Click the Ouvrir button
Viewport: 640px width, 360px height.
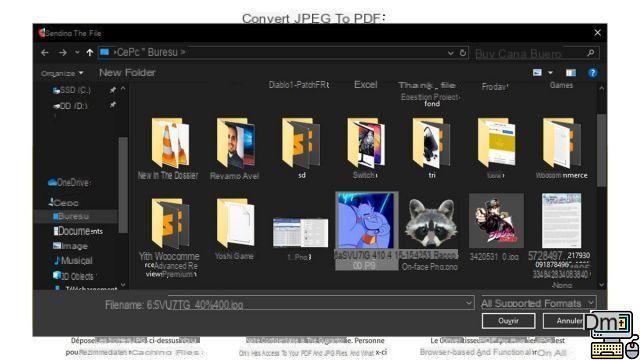[509, 321]
